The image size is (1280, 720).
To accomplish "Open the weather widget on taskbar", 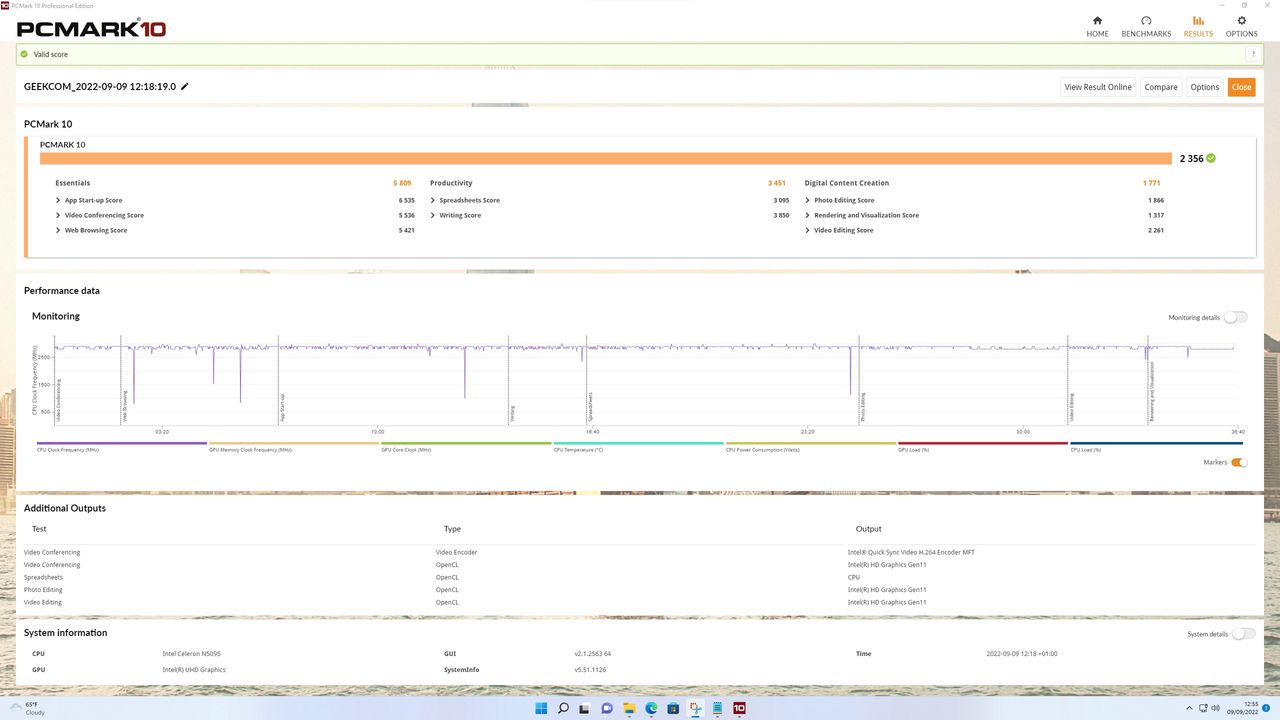I will (x=26, y=708).
